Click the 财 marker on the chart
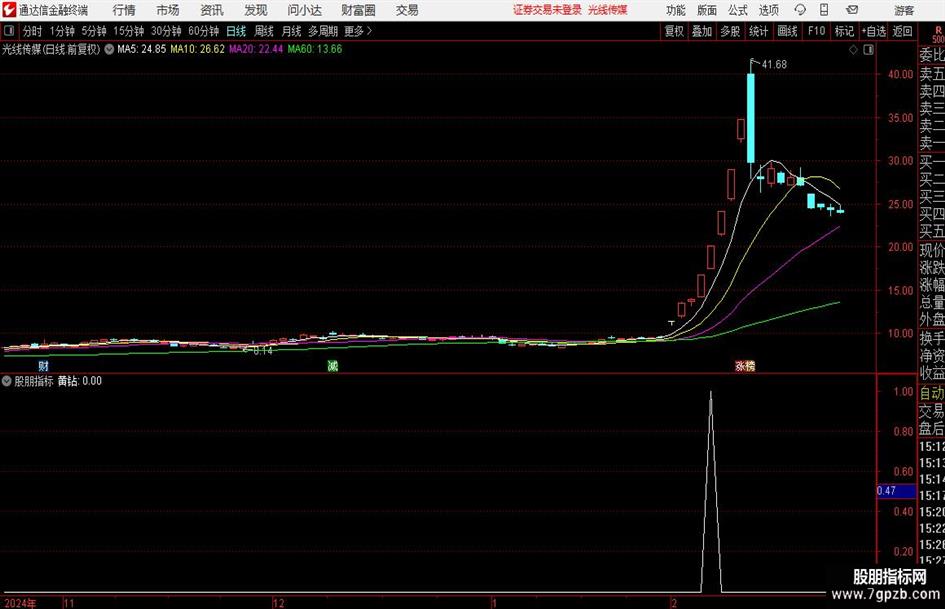 pos(43,366)
